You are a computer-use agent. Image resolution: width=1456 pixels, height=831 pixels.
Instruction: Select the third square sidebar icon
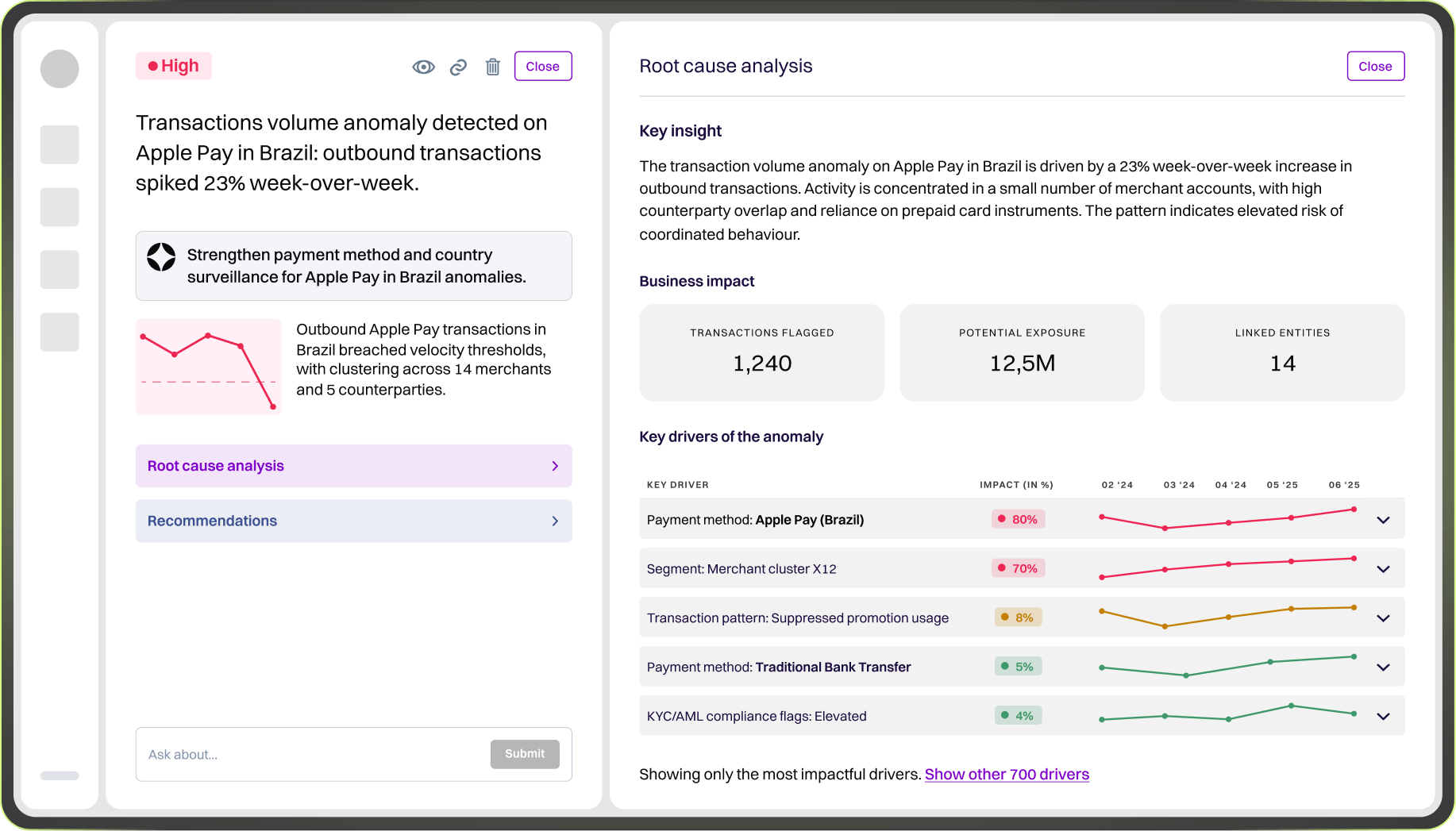pos(60,270)
